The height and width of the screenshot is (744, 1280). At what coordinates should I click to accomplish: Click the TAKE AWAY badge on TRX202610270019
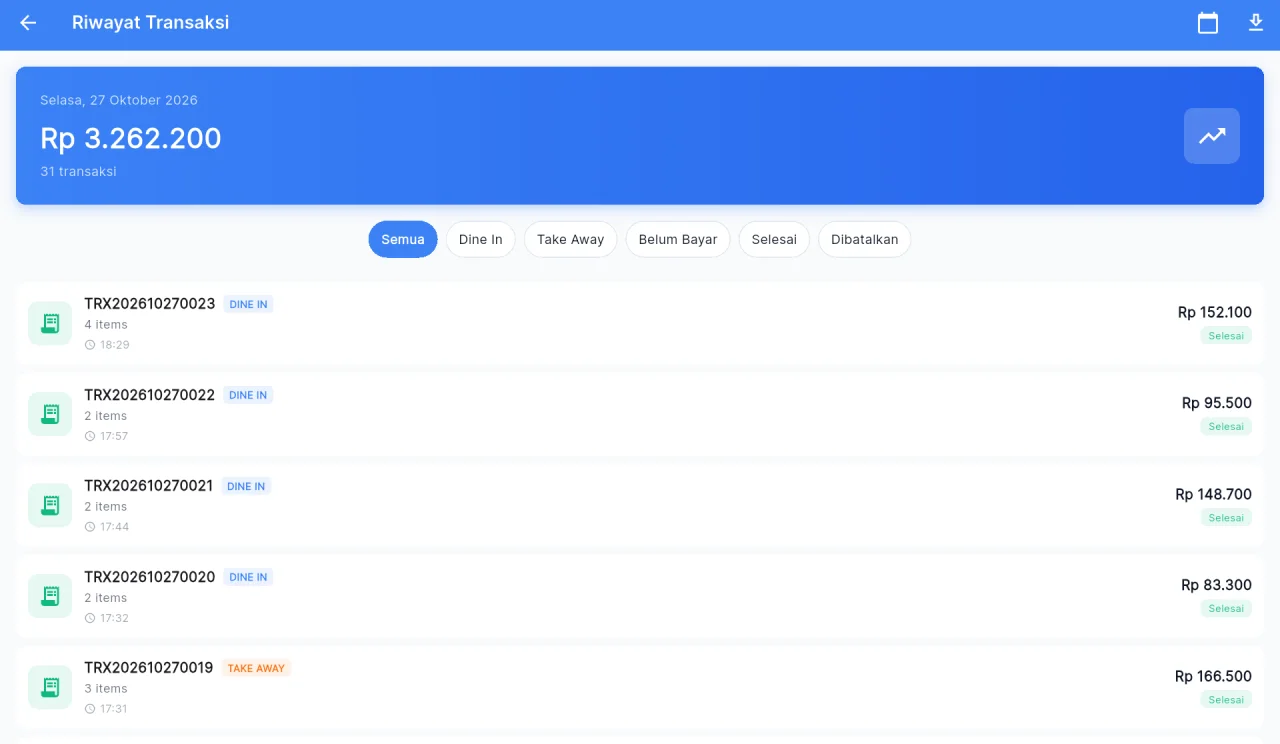tap(256, 668)
